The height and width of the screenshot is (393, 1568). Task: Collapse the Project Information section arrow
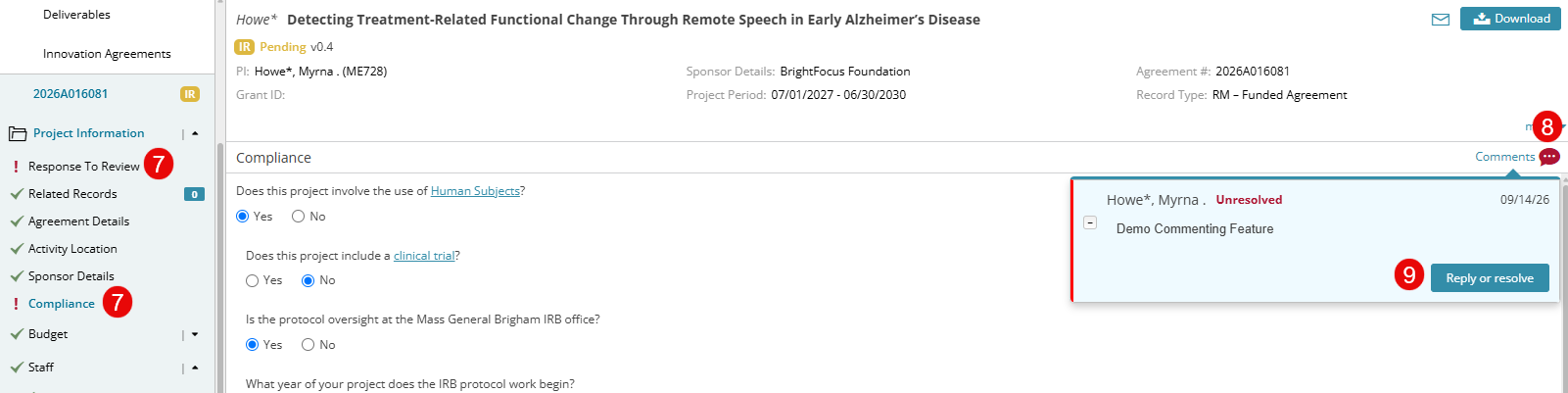(195, 133)
